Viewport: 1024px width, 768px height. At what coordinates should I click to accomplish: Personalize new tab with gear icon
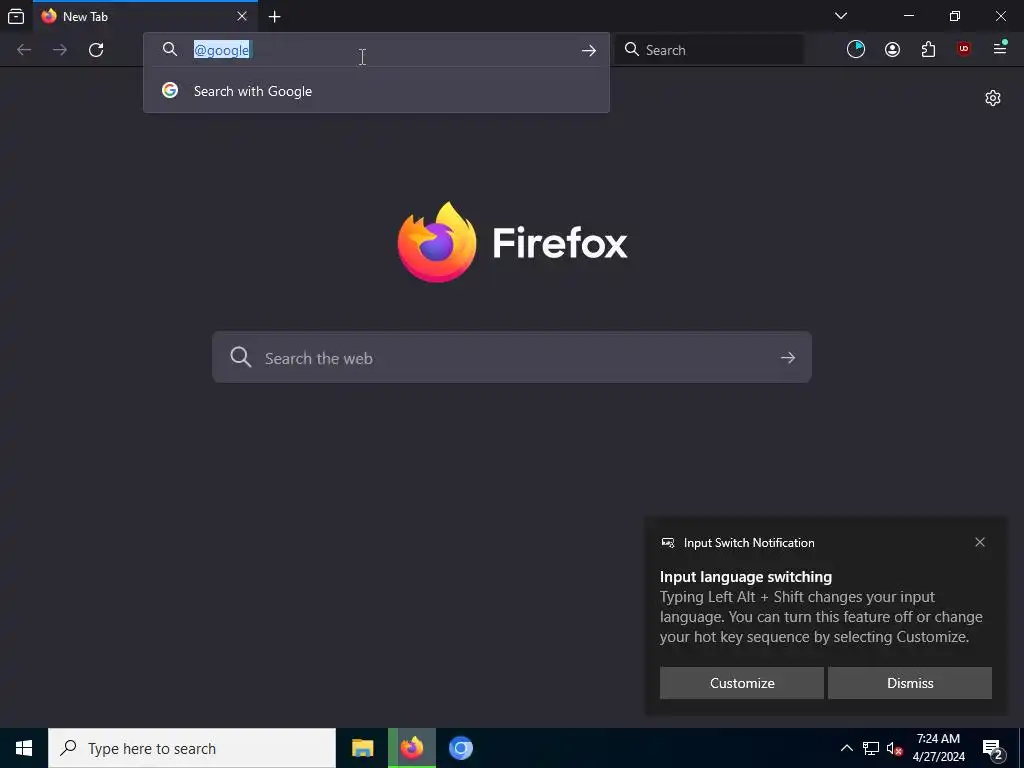coord(993,98)
